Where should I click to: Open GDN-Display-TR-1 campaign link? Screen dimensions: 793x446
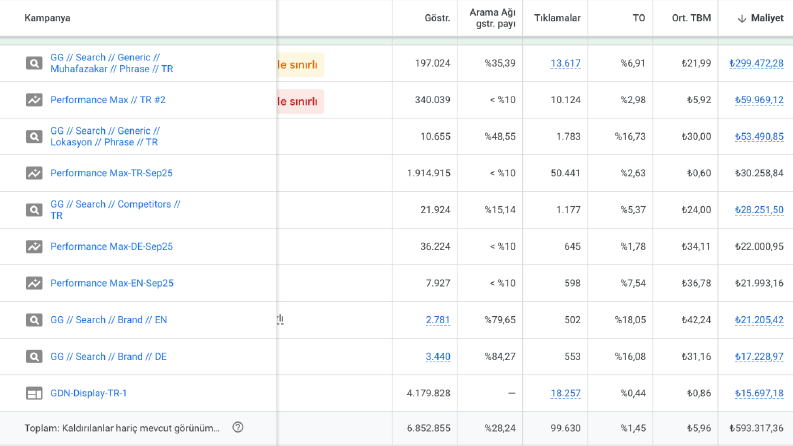(89, 393)
